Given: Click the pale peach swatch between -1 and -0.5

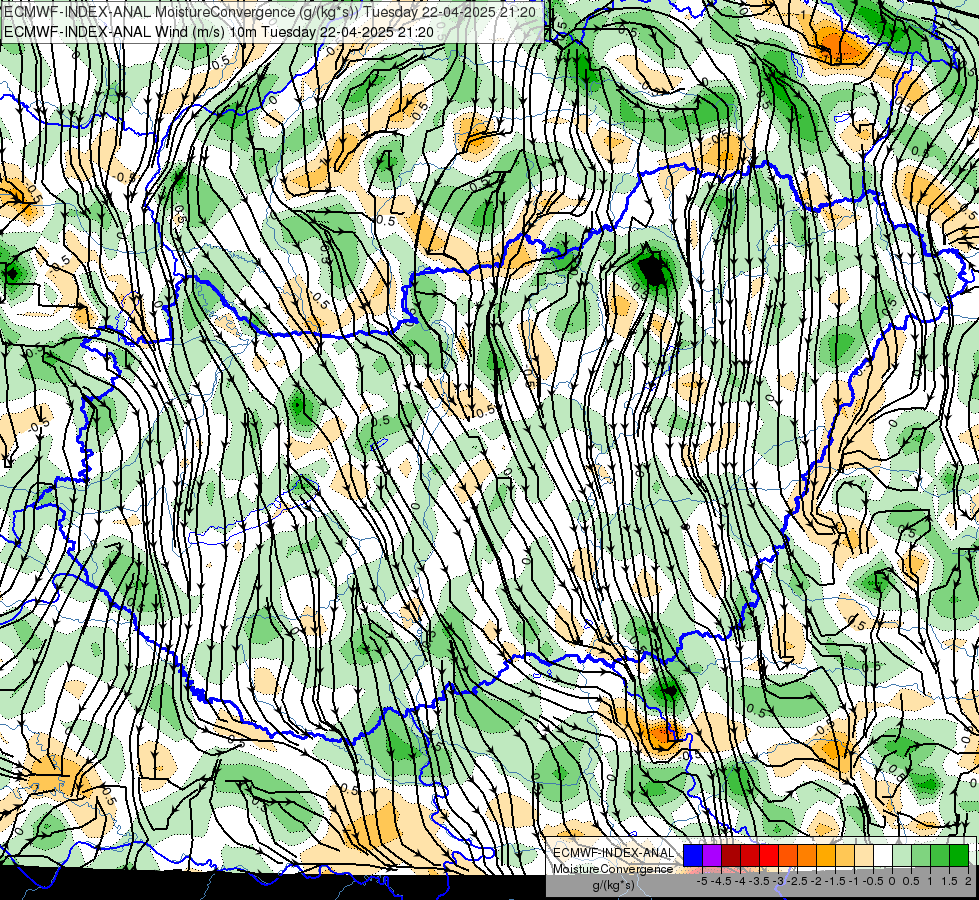Looking at the screenshot, I should 864,856.
